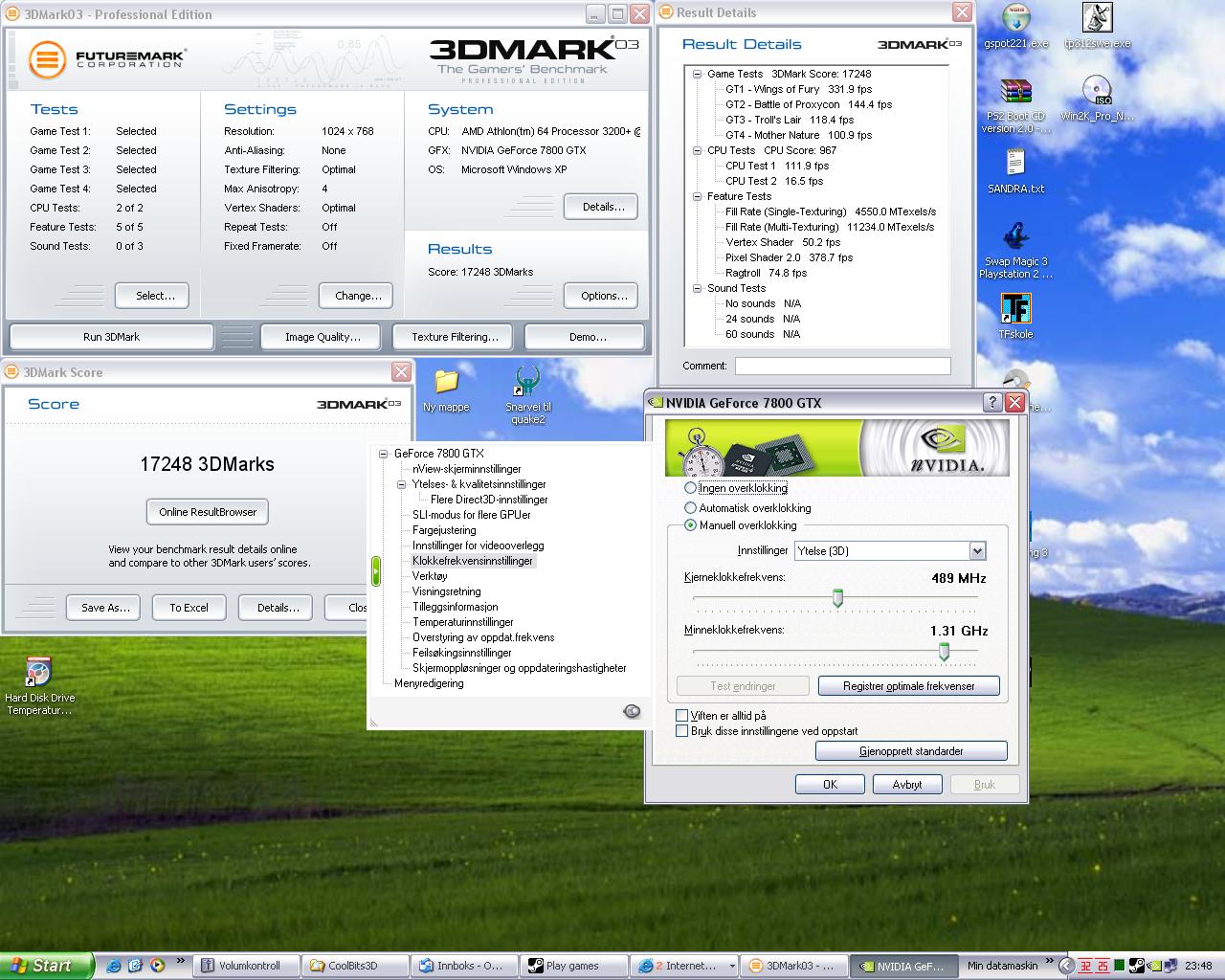Open nView-skjerminnstillinger tree entry

(467, 469)
